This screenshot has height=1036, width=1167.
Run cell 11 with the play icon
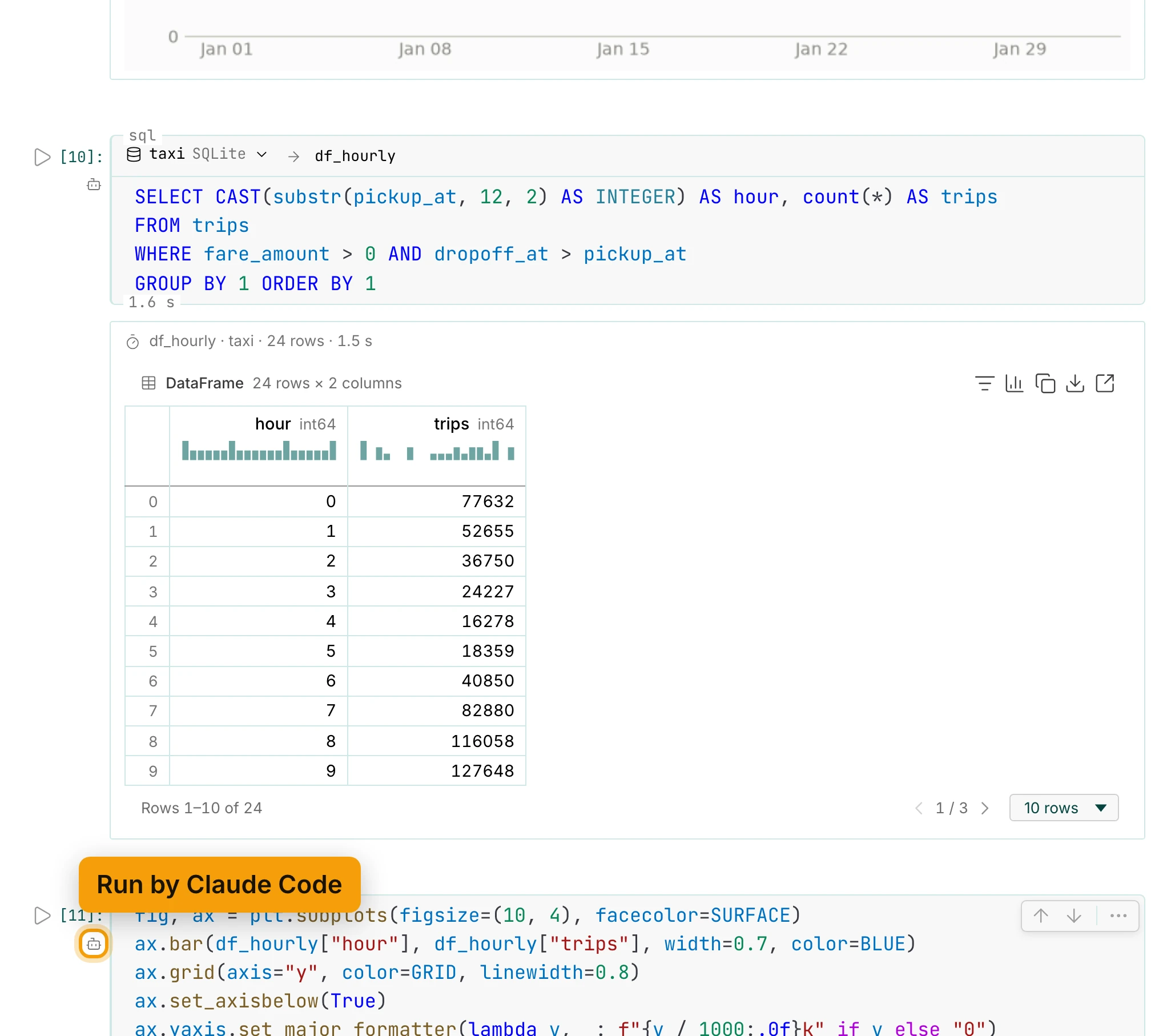click(42, 915)
